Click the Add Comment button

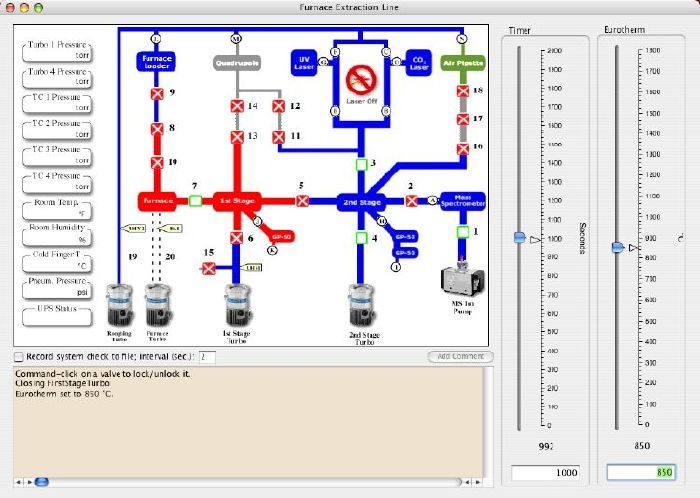coord(460,357)
